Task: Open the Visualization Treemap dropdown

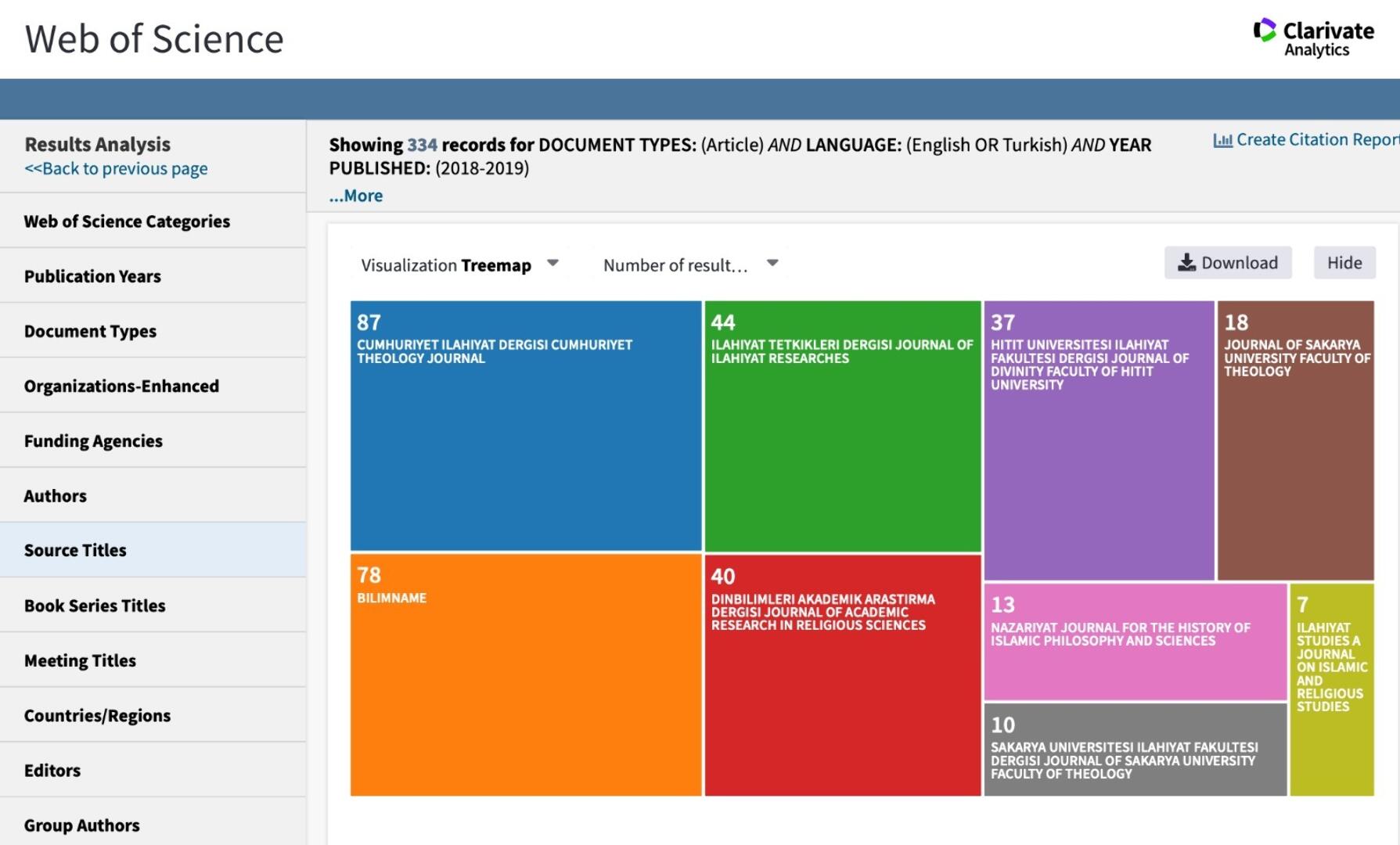Action: [x=459, y=265]
